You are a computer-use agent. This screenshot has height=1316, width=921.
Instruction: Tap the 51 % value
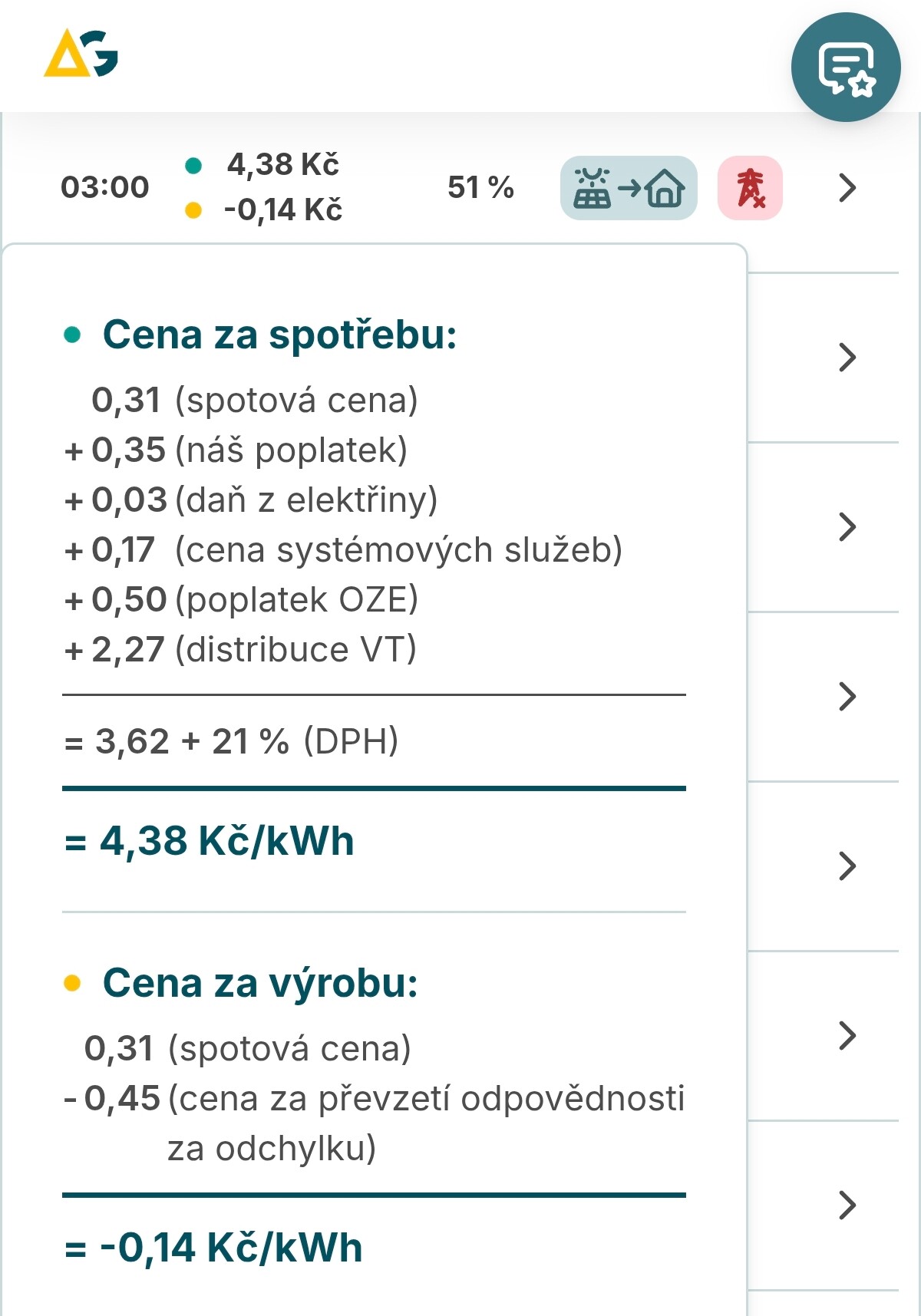(x=480, y=187)
